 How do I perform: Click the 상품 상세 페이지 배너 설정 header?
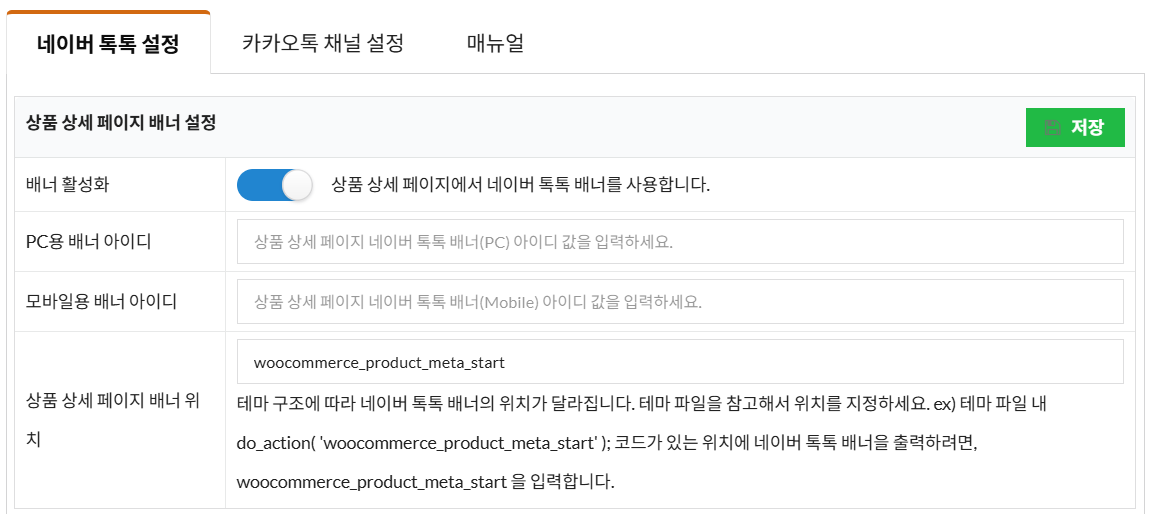[121, 123]
